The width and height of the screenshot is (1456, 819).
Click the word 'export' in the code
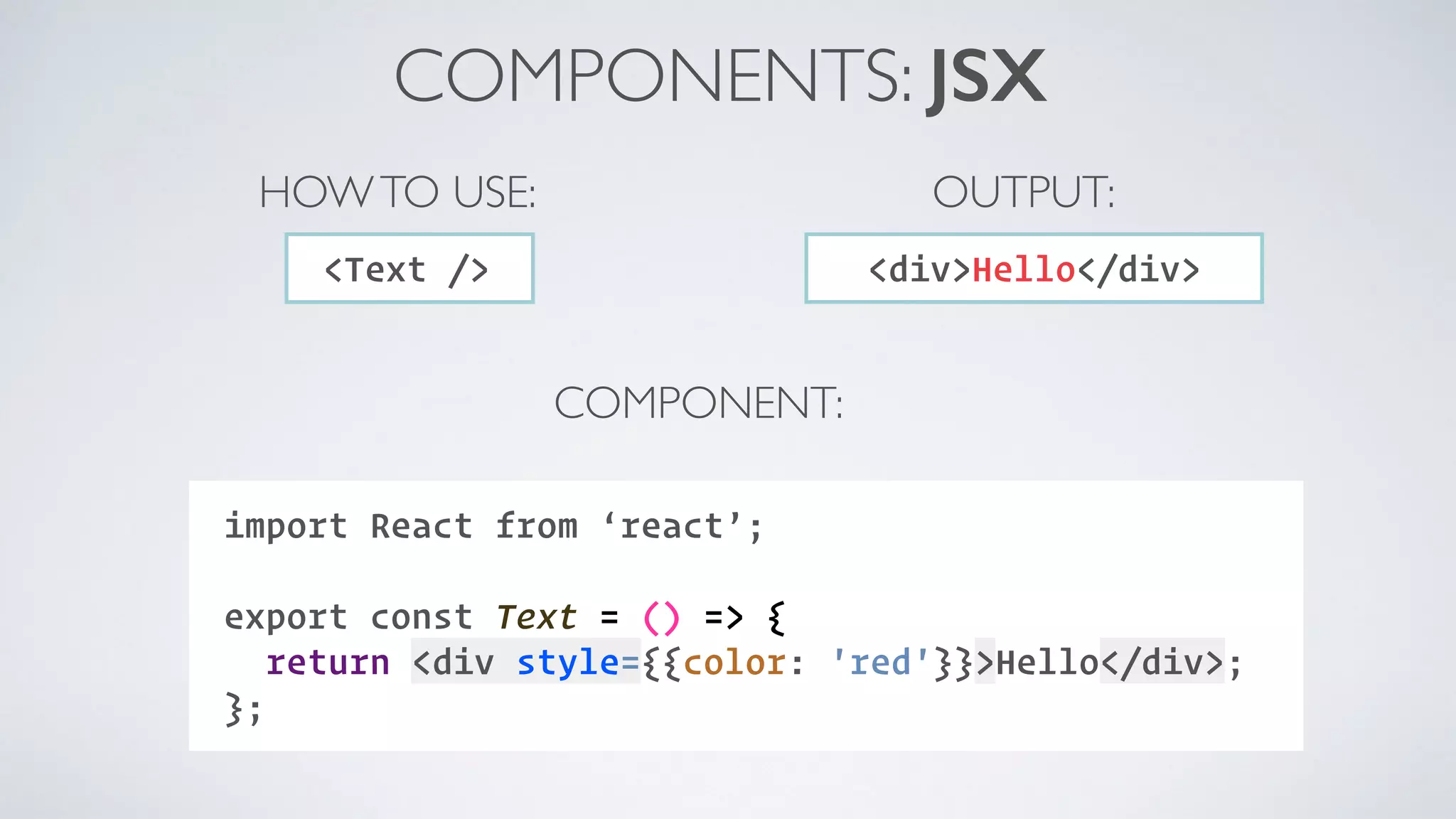(286, 617)
